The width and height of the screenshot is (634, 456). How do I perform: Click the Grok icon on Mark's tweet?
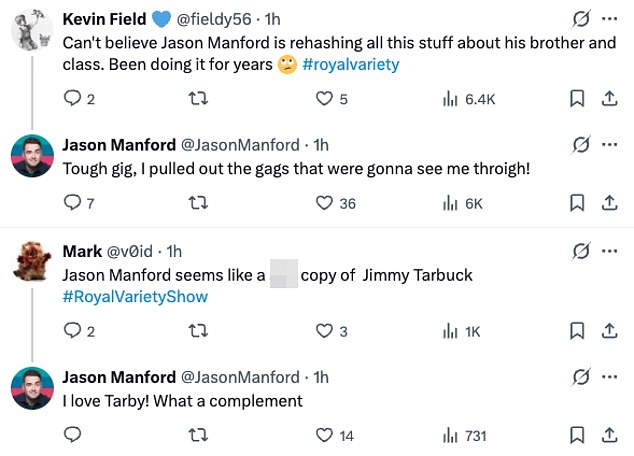578,250
